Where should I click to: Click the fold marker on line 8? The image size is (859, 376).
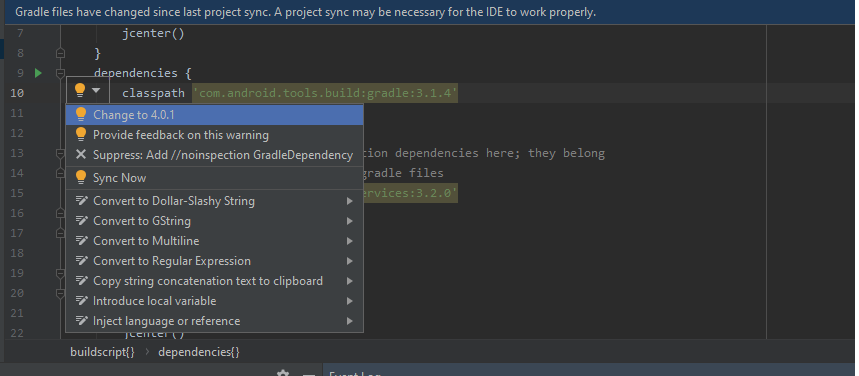tap(60, 53)
